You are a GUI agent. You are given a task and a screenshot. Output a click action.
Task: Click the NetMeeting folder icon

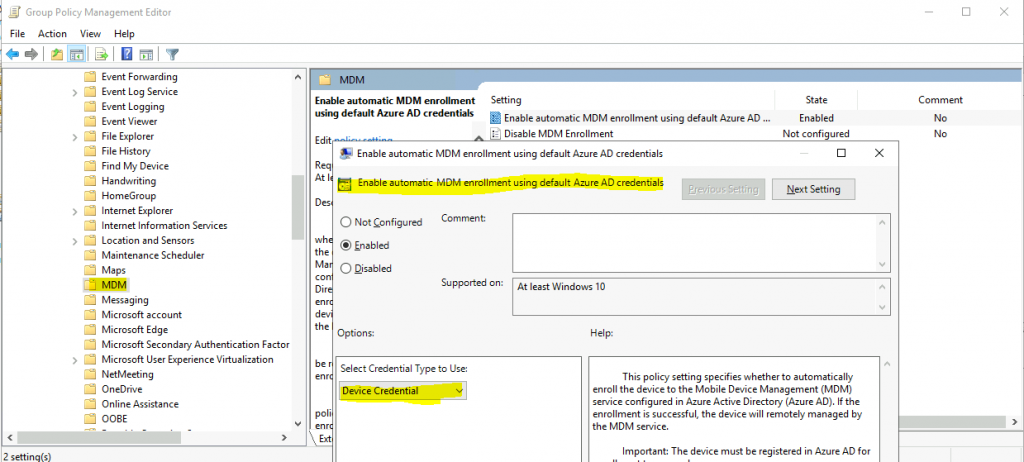(x=90, y=374)
